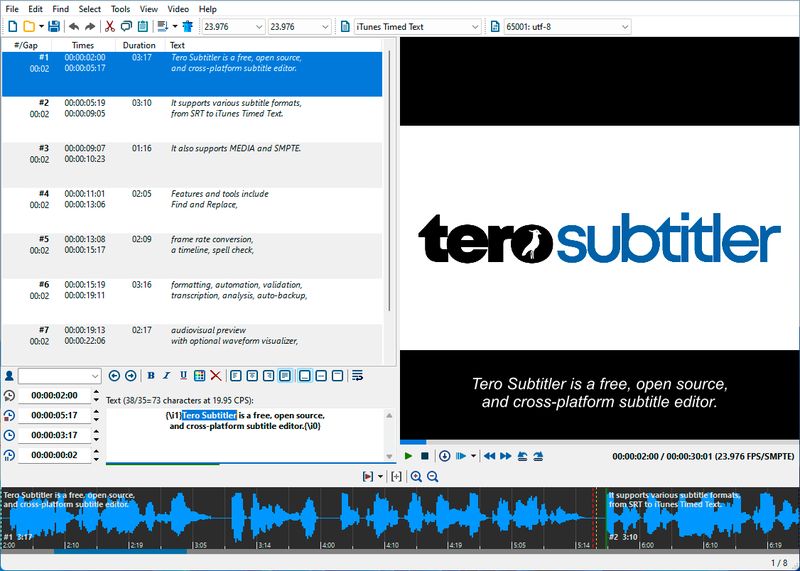
Task: Click subtitle #2 block in waveform
Action: [x=703, y=518]
